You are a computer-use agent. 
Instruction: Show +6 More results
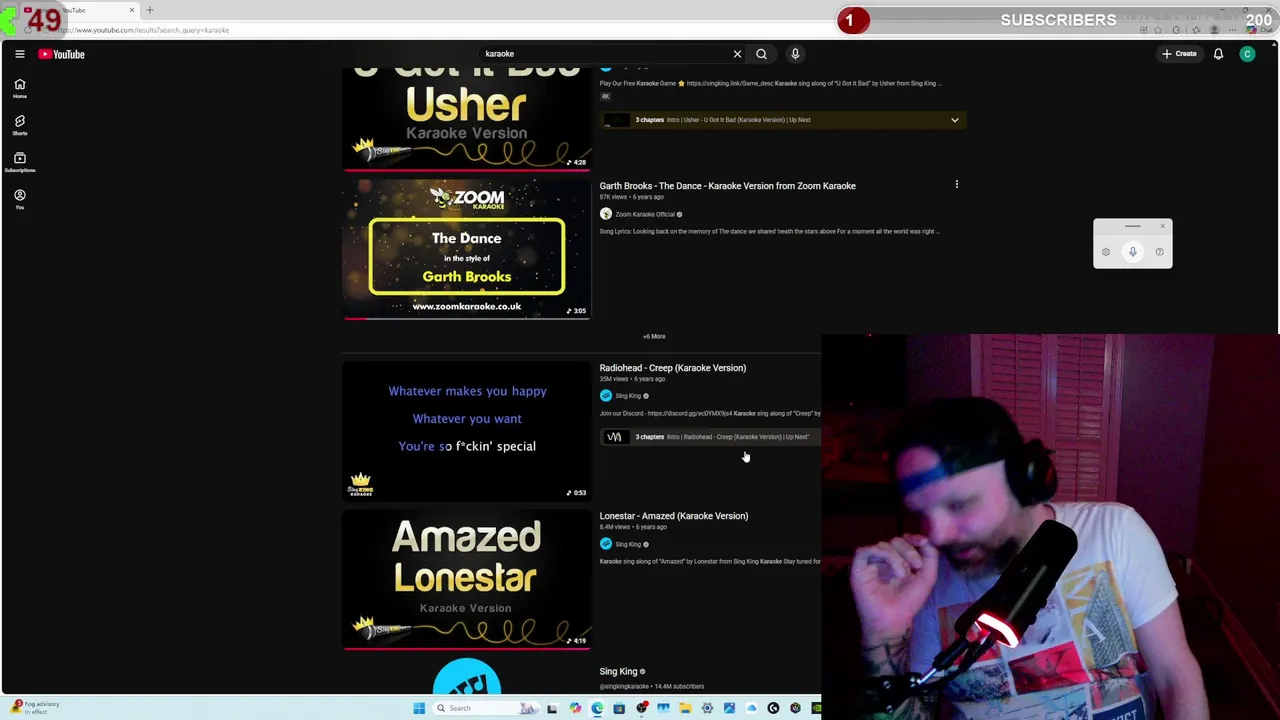[x=654, y=336]
